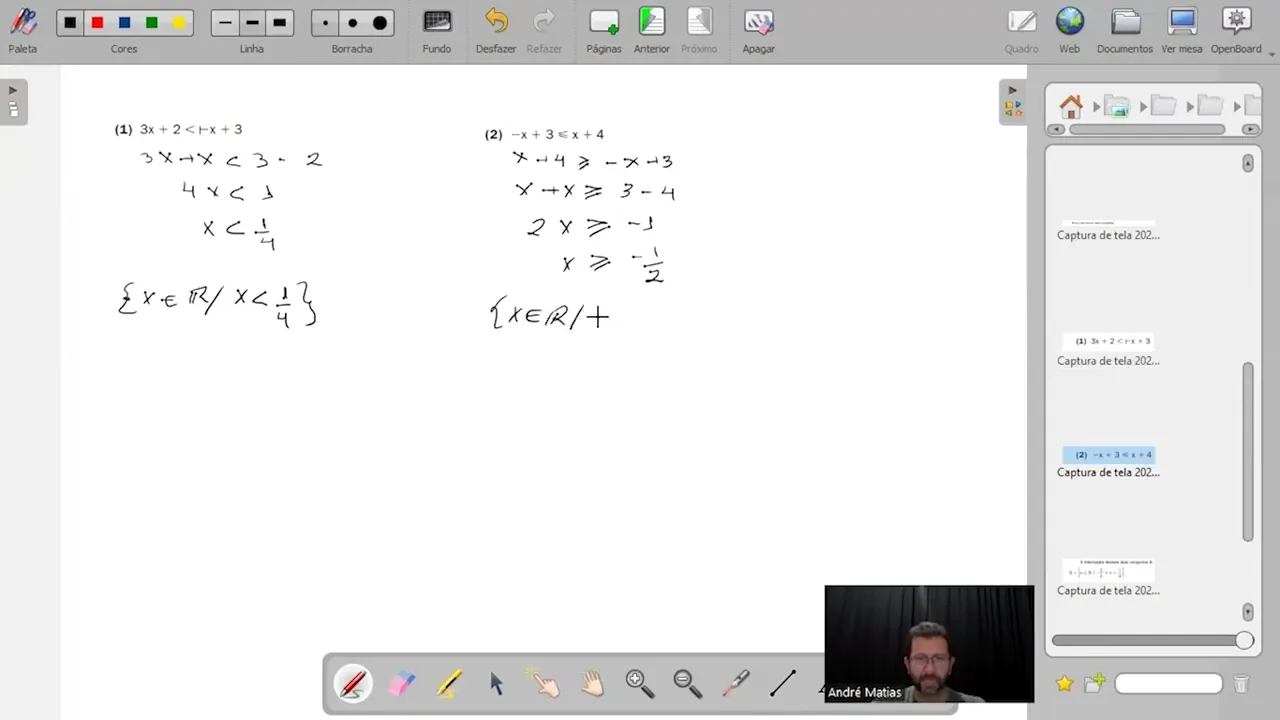Pick the black pen color
This screenshot has width=1280, height=720.
[x=70, y=23]
